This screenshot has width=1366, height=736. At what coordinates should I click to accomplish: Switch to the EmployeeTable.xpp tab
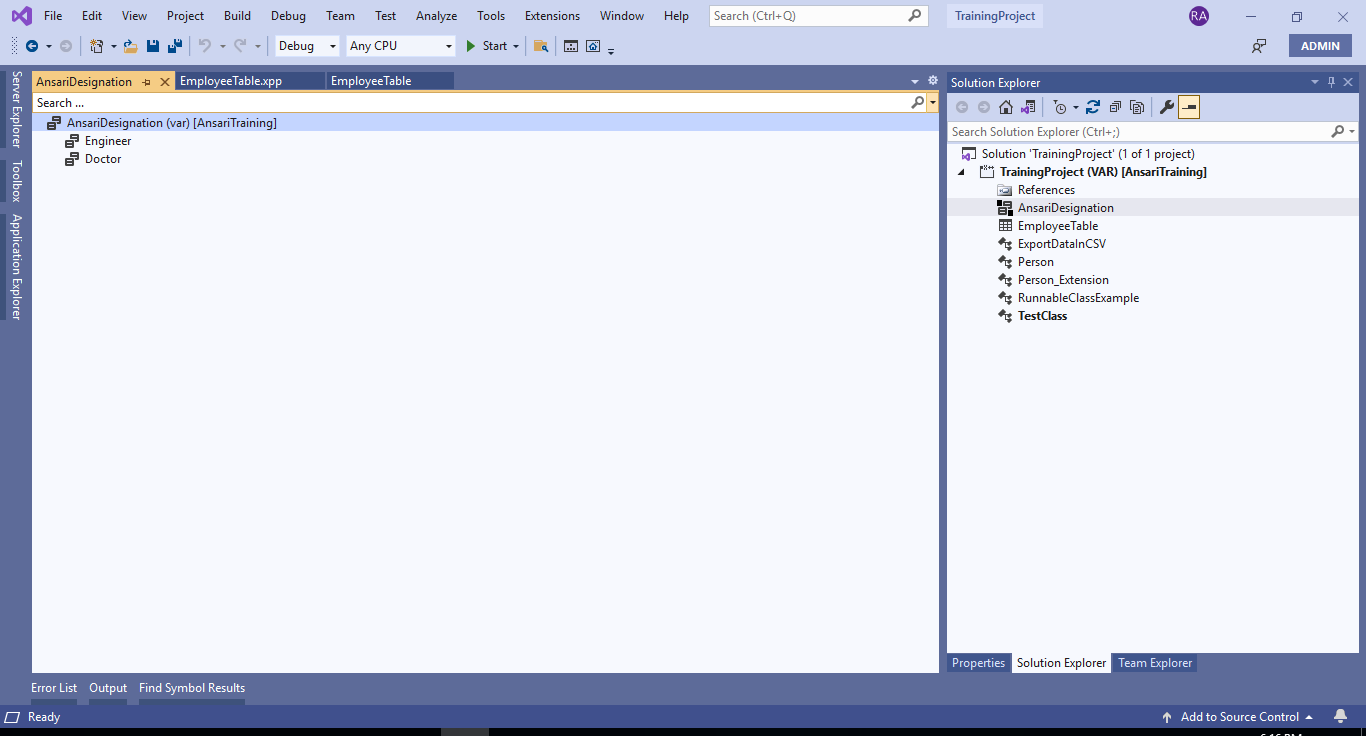click(231, 81)
